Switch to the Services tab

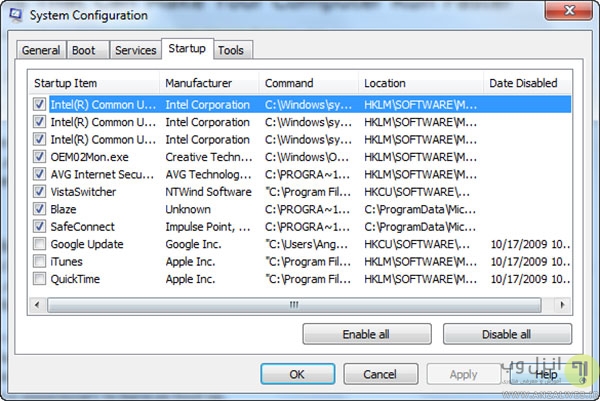pos(135,50)
